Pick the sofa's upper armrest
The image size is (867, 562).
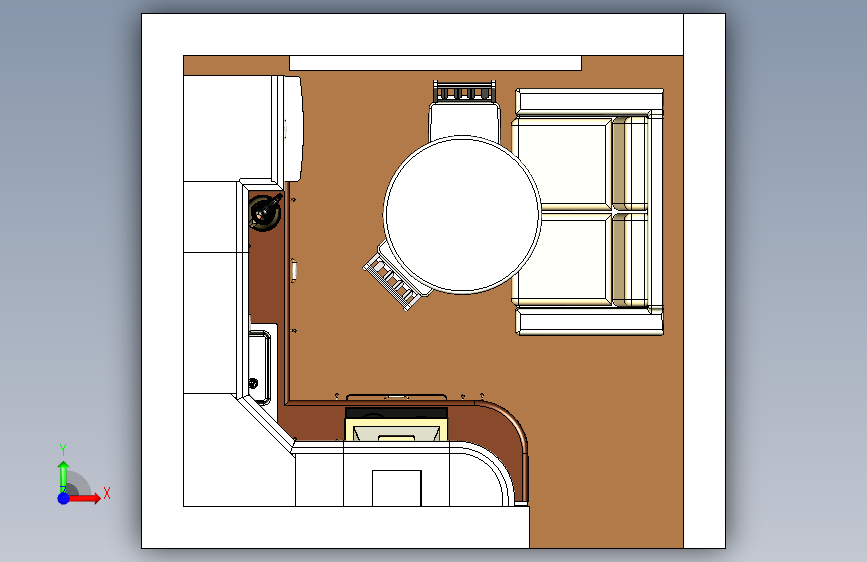[589, 102]
